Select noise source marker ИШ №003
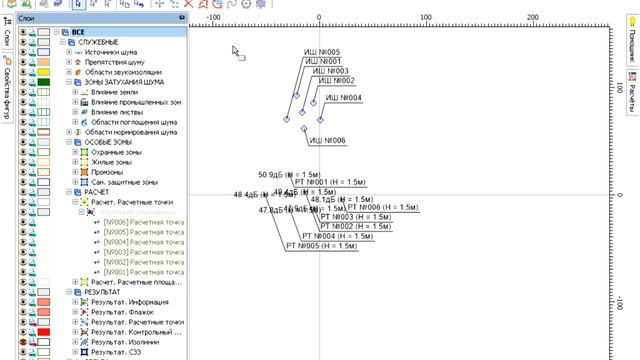The height and width of the screenshot is (360, 640). coord(302,112)
